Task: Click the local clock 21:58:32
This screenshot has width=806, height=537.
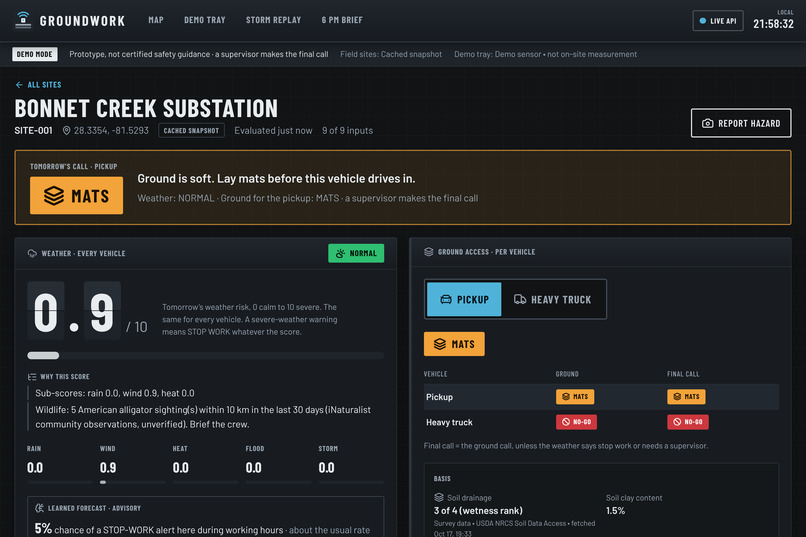Action: pyautogui.click(x=773, y=24)
